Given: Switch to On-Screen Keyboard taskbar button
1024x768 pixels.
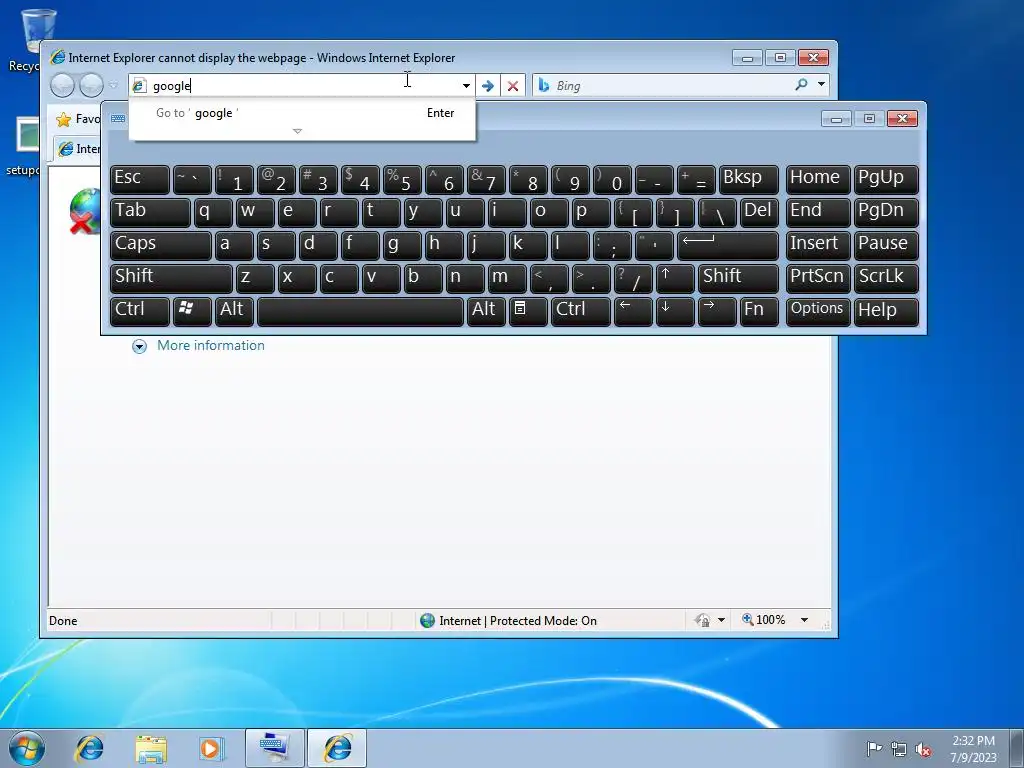Looking at the screenshot, I should pyautogui.click(x=275, y=748).
